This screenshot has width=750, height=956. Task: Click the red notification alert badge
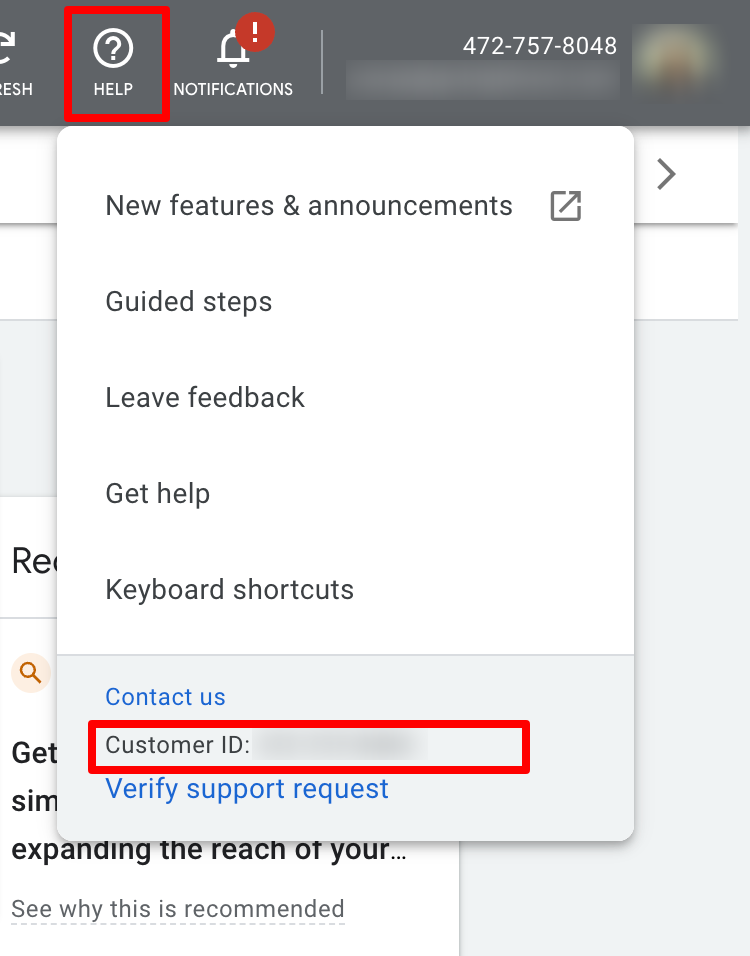click(x=255, y=32)
